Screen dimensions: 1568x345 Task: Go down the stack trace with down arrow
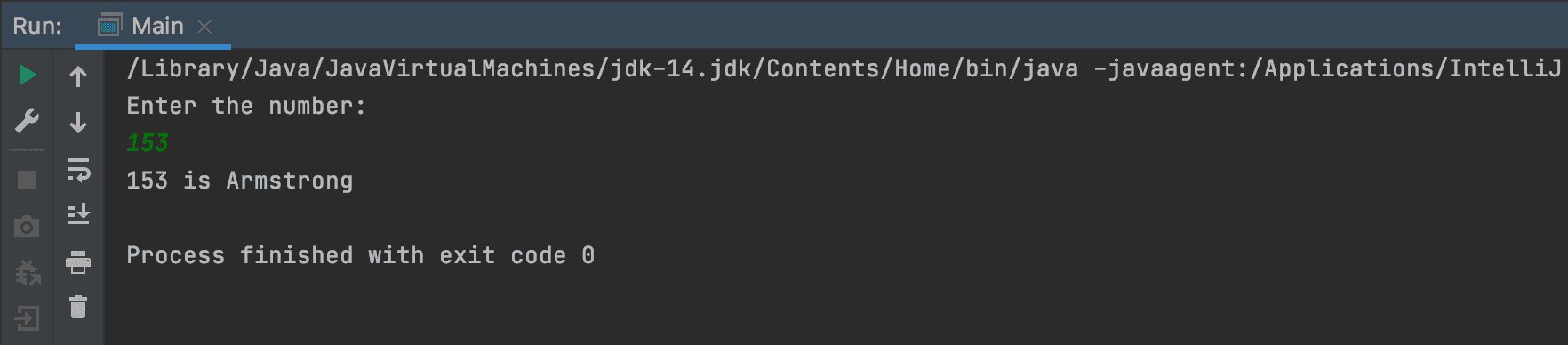click(78, 122)
